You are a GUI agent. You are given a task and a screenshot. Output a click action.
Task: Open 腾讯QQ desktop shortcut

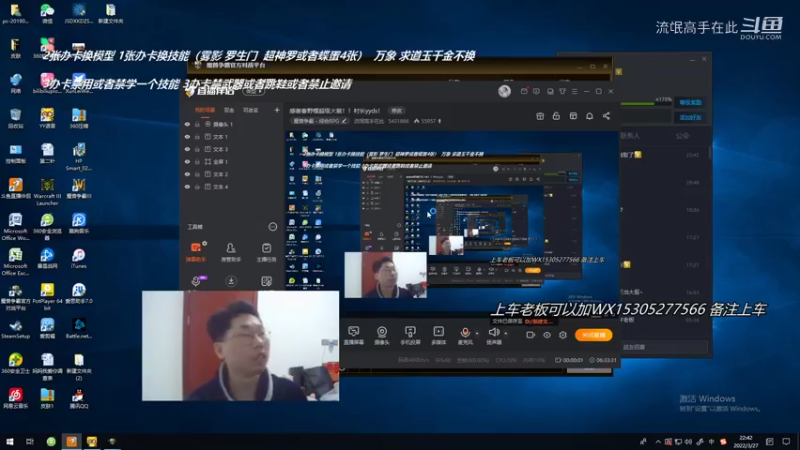tap(79, 398)
